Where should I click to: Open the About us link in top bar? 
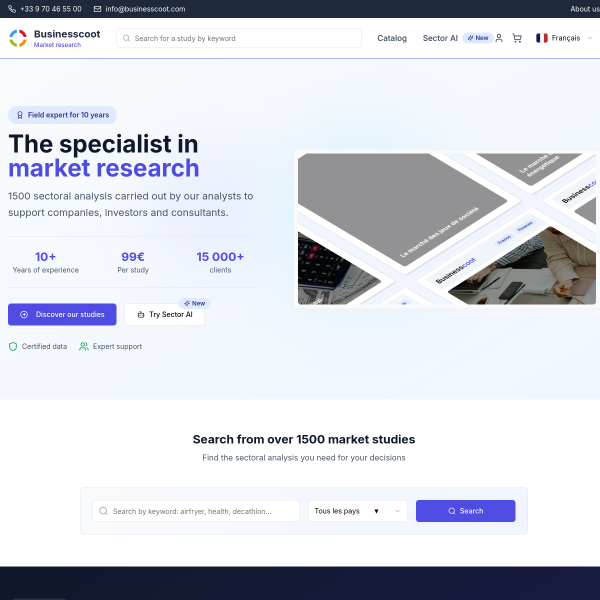coord(585,9)
